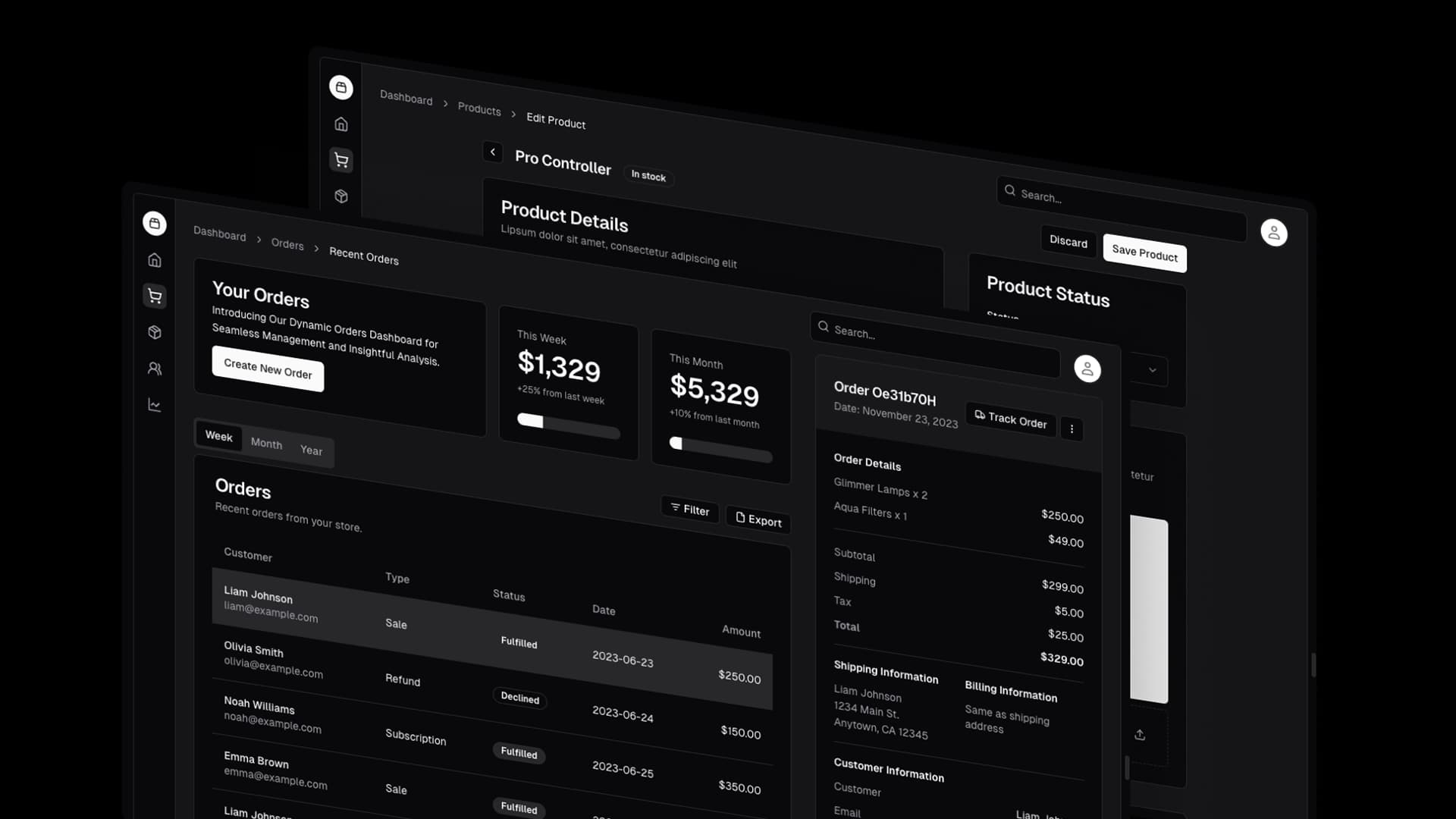Viewport: 1456px width, 819px height.
Task: Click the Export orders button
Action: [758, 519]
